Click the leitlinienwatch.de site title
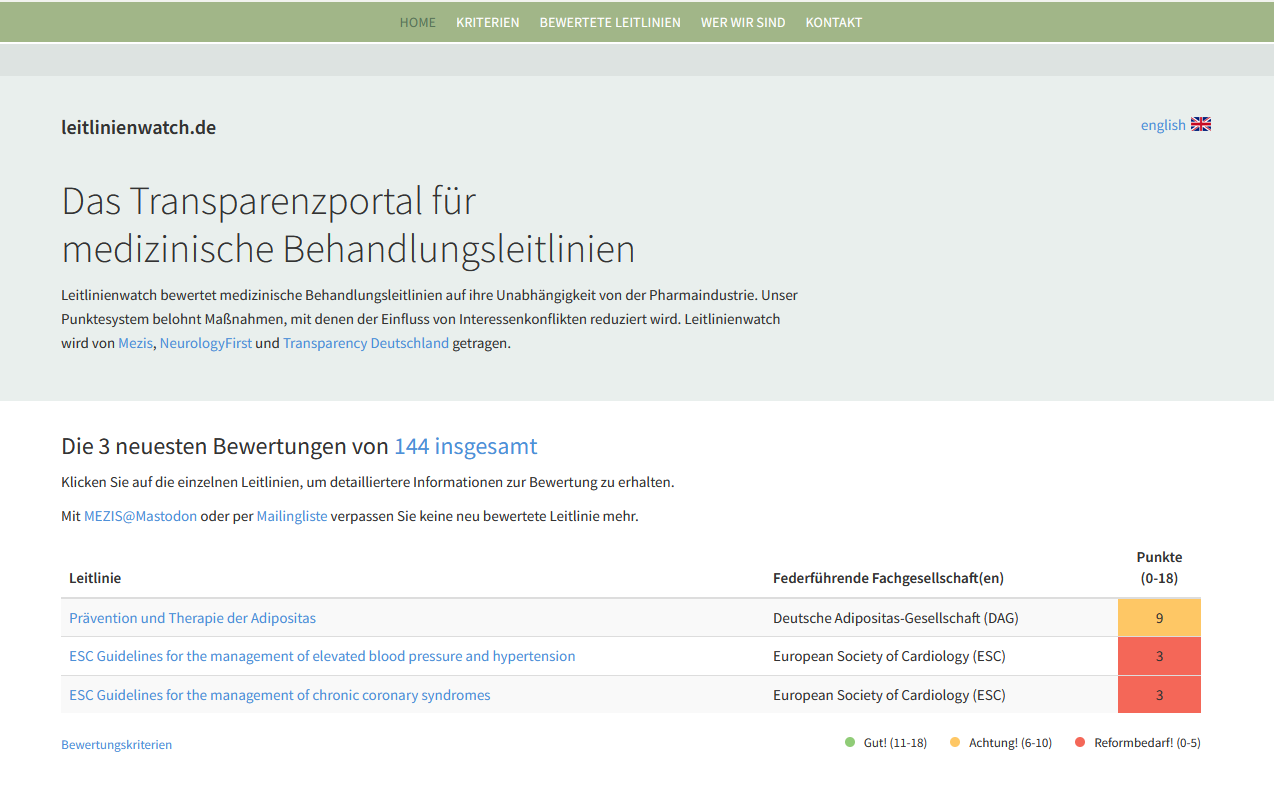The image size is (1274, 788). [138, 127]
